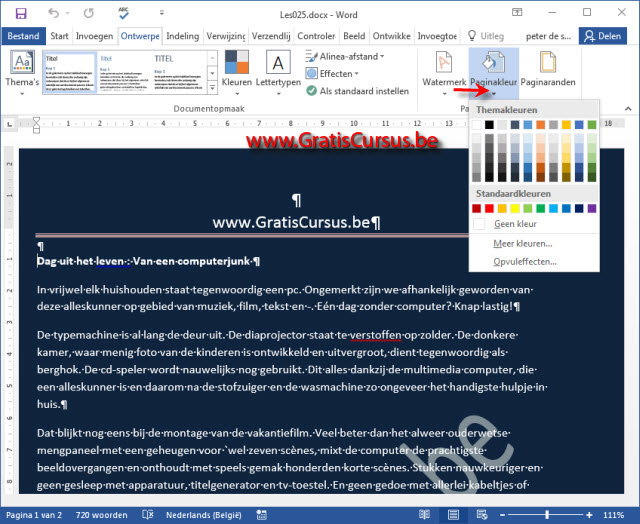The image size is (640, 524).
Task: Open Paginaranden page borders
Action: pyautogui.click(x=548, y=69)
